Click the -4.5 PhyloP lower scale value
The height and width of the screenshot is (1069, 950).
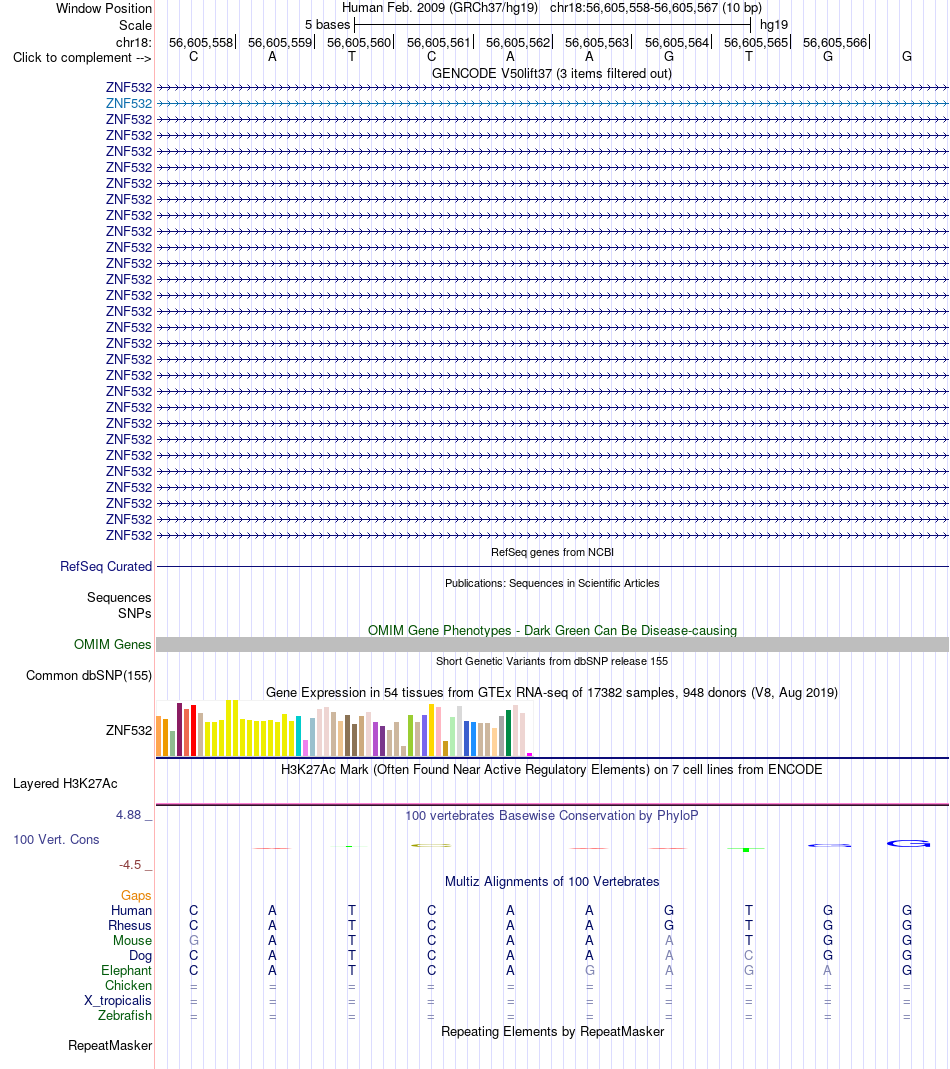point(130,865)
